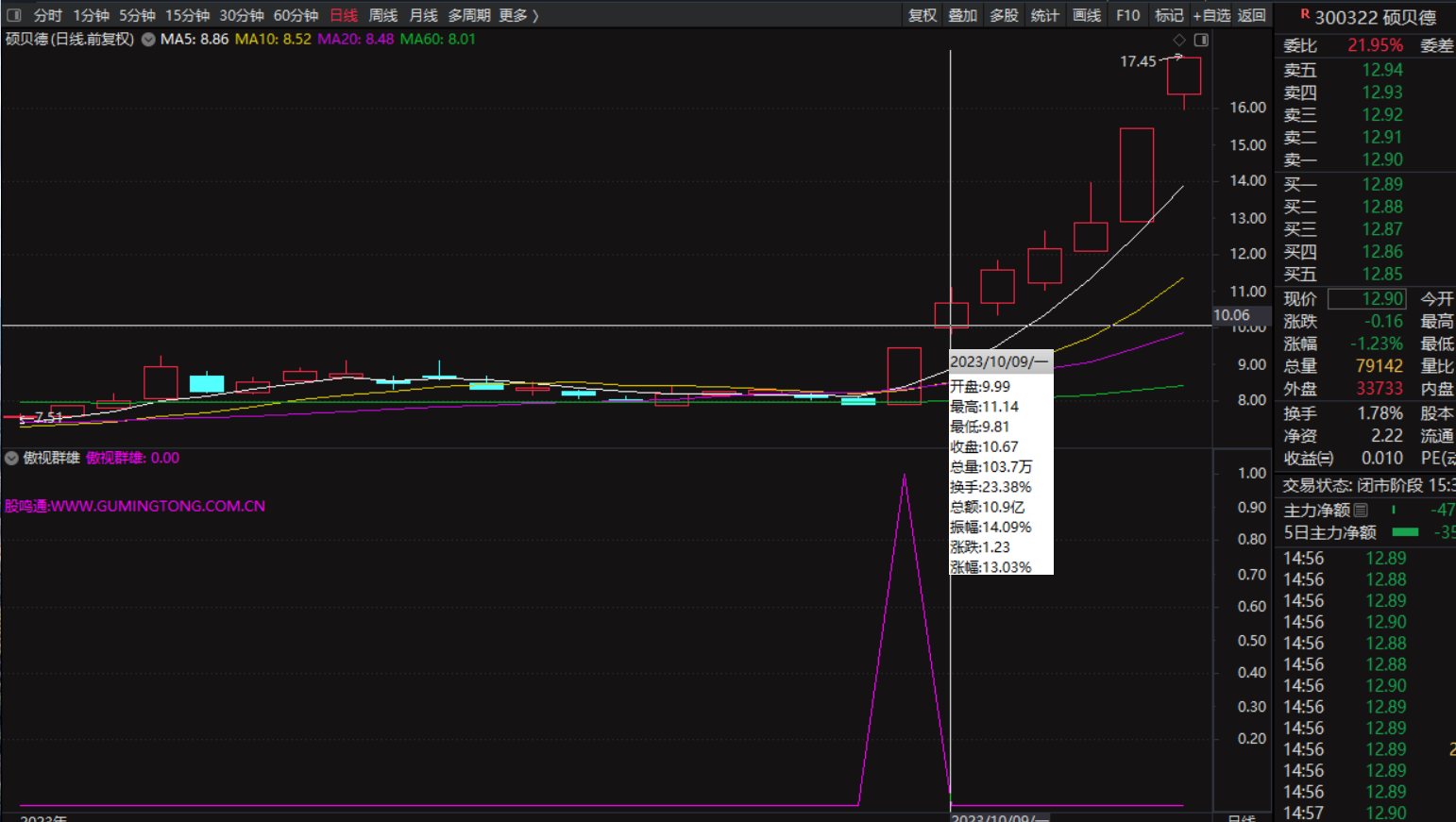Expand the 傲视群雄 indicator dropdown
This screenshot has height=822, width=1456.
click(x=11, y=458)
